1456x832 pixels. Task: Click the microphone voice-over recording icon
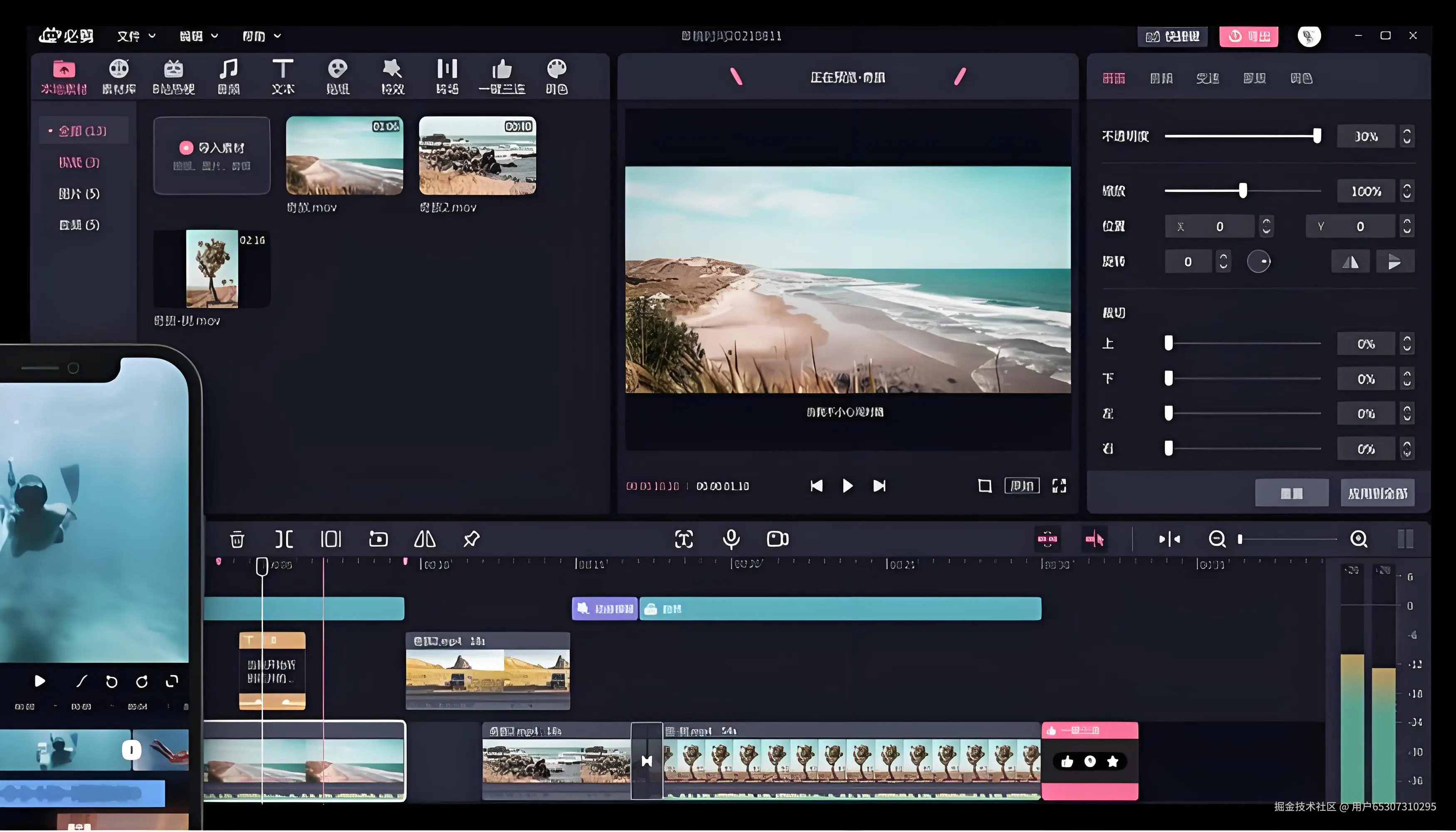[x=731, y=539]
